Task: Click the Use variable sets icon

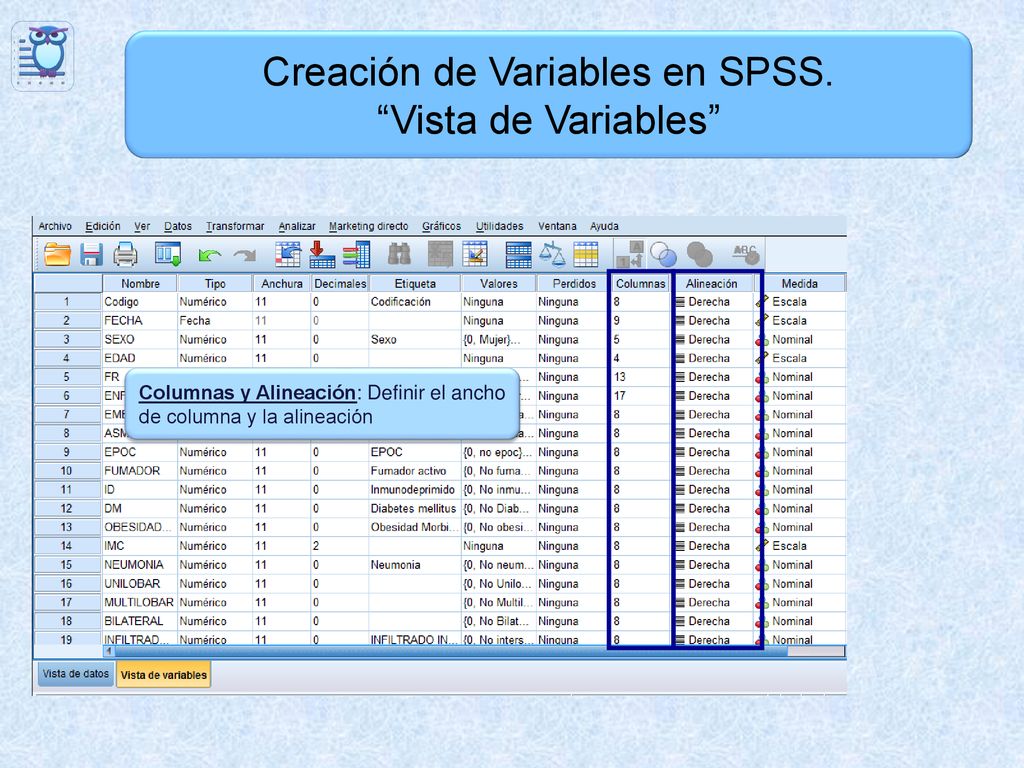Action: pyautogui.click(x=664, y=254)
